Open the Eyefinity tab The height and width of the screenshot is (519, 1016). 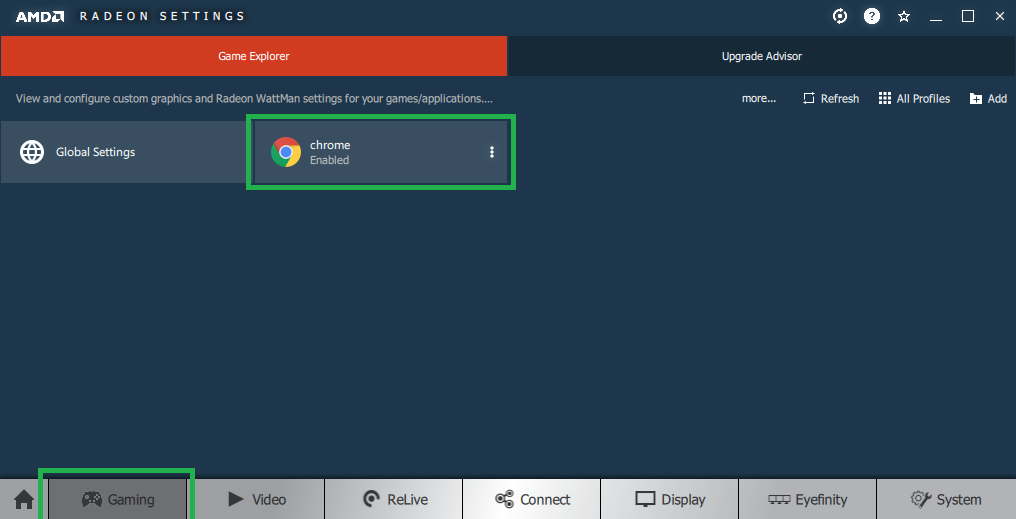coord(807,500)
